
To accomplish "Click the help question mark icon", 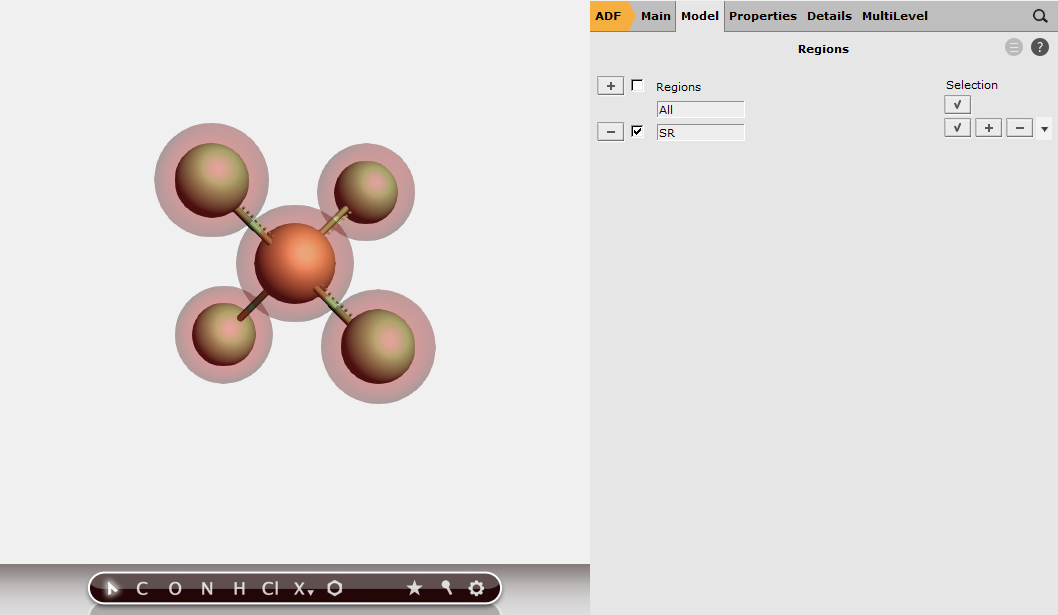I will click(1038, 46).
